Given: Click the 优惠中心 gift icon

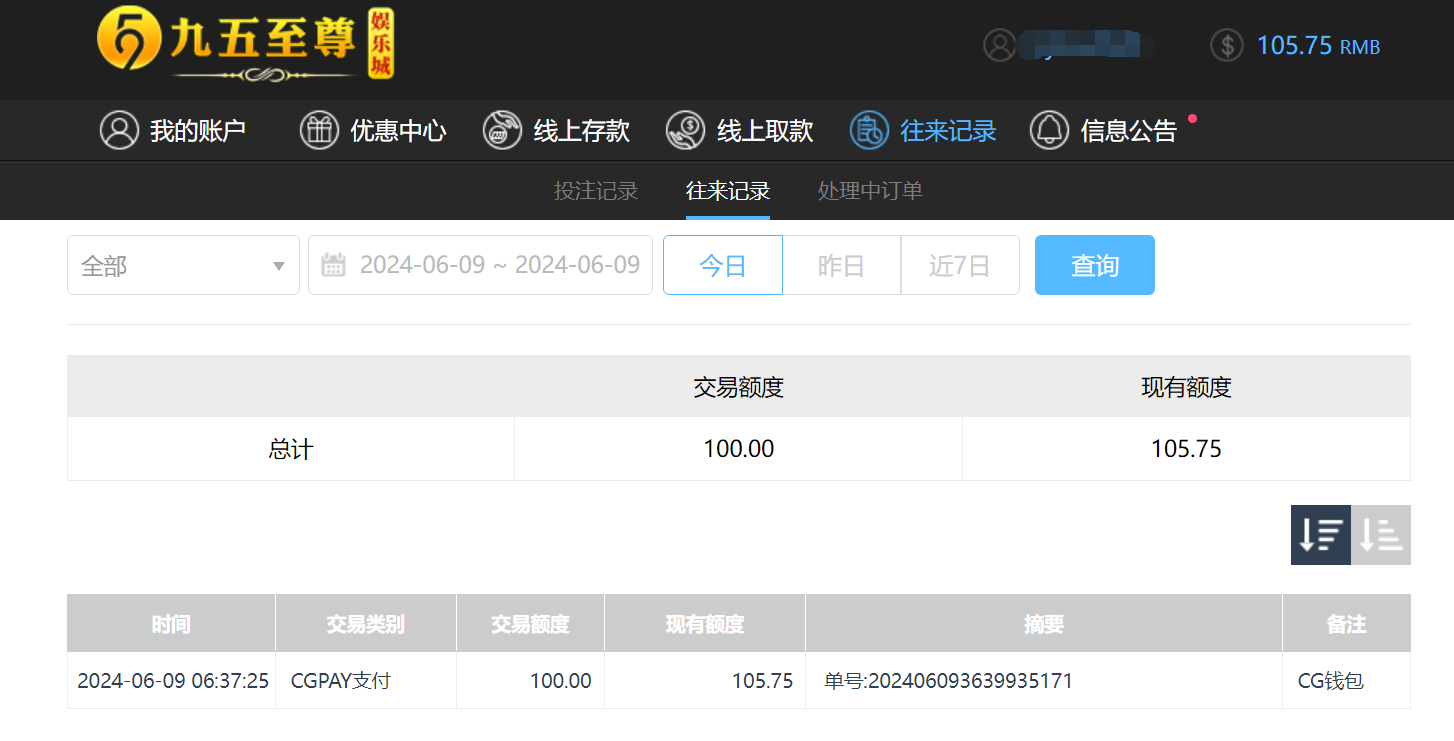Looking at the screenshot, I should (x=320, y=130).
